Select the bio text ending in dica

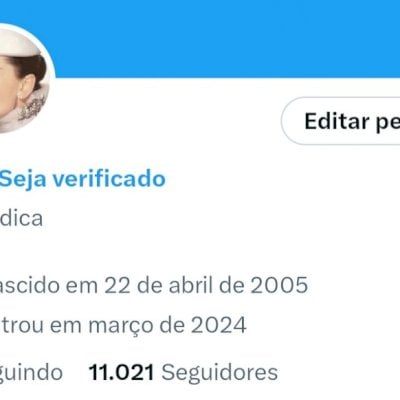(x=21, y=219)
